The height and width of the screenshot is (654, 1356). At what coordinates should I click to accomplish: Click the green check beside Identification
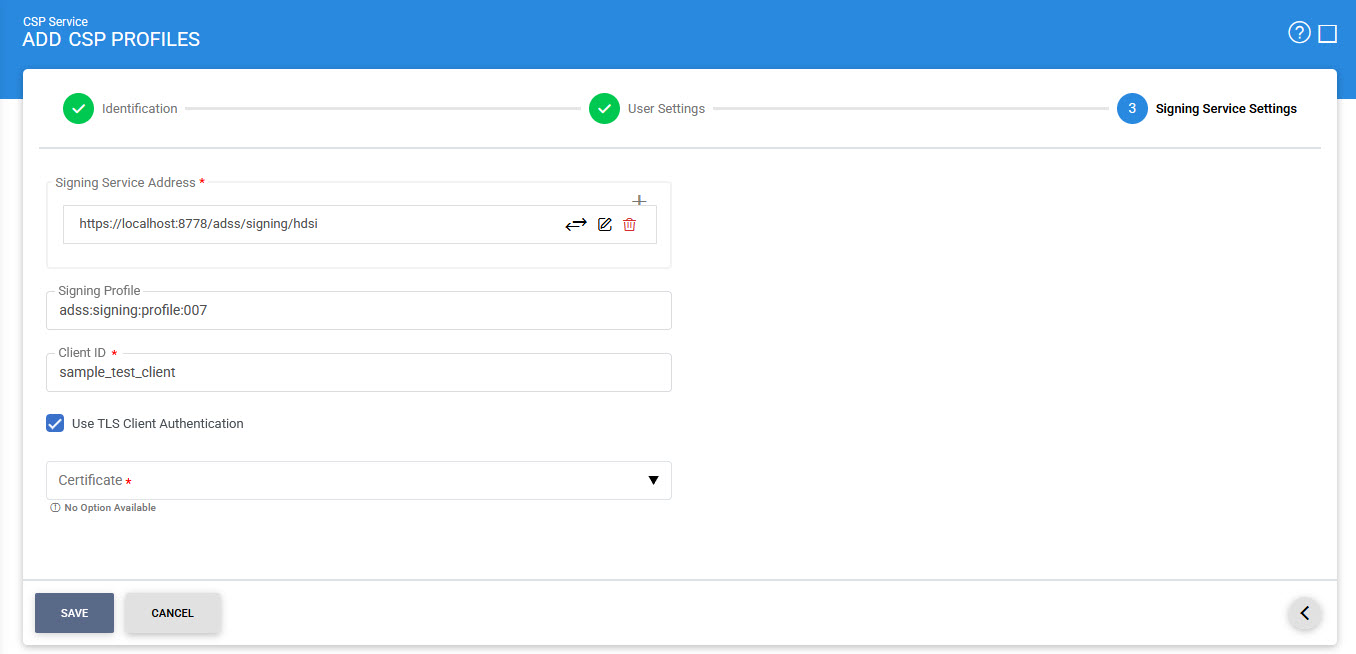point(78,109)
